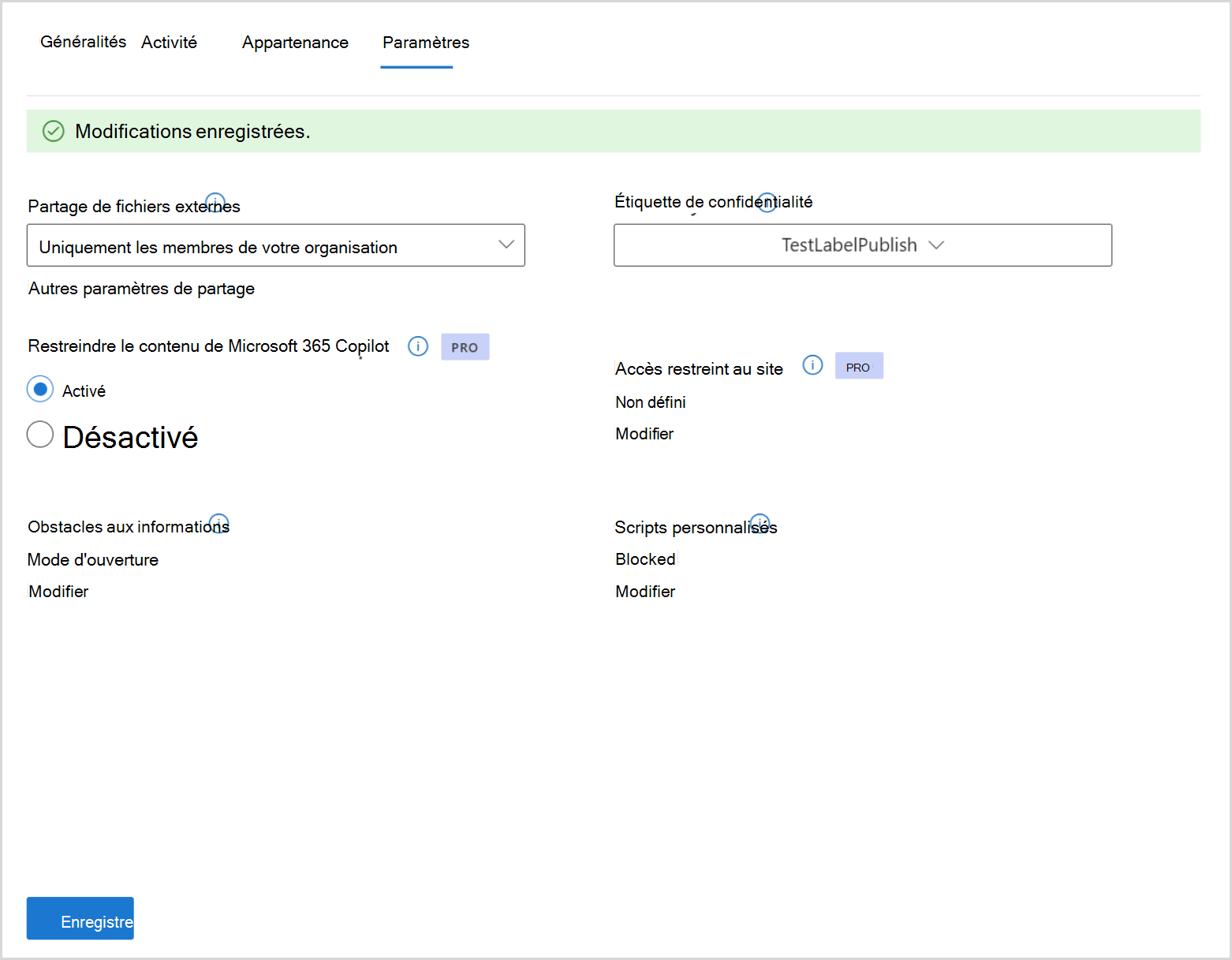Click the chevron in the sharing combo box
The width and height of the screenshot is (1232, 960).
pos(506,245)
